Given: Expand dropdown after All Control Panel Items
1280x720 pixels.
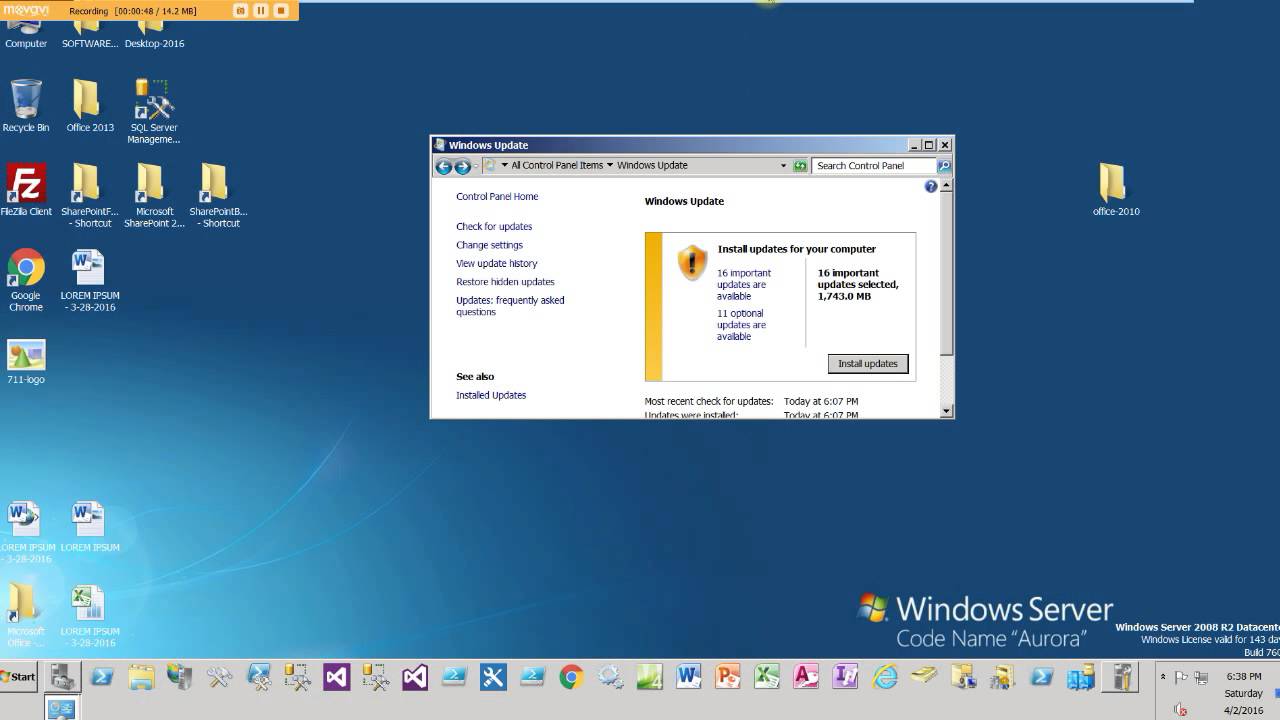Looking at the screenshot, I should tap(610, 166).
